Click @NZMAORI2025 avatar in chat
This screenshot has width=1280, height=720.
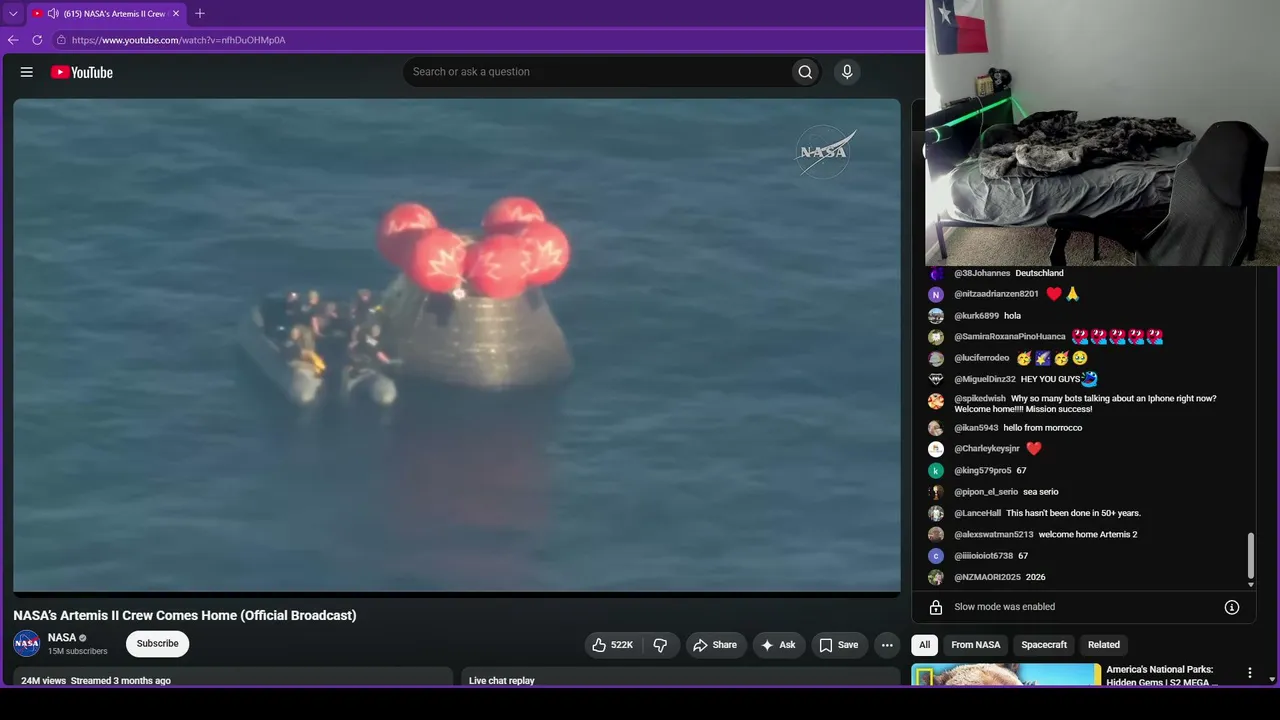tap(936, 577)
